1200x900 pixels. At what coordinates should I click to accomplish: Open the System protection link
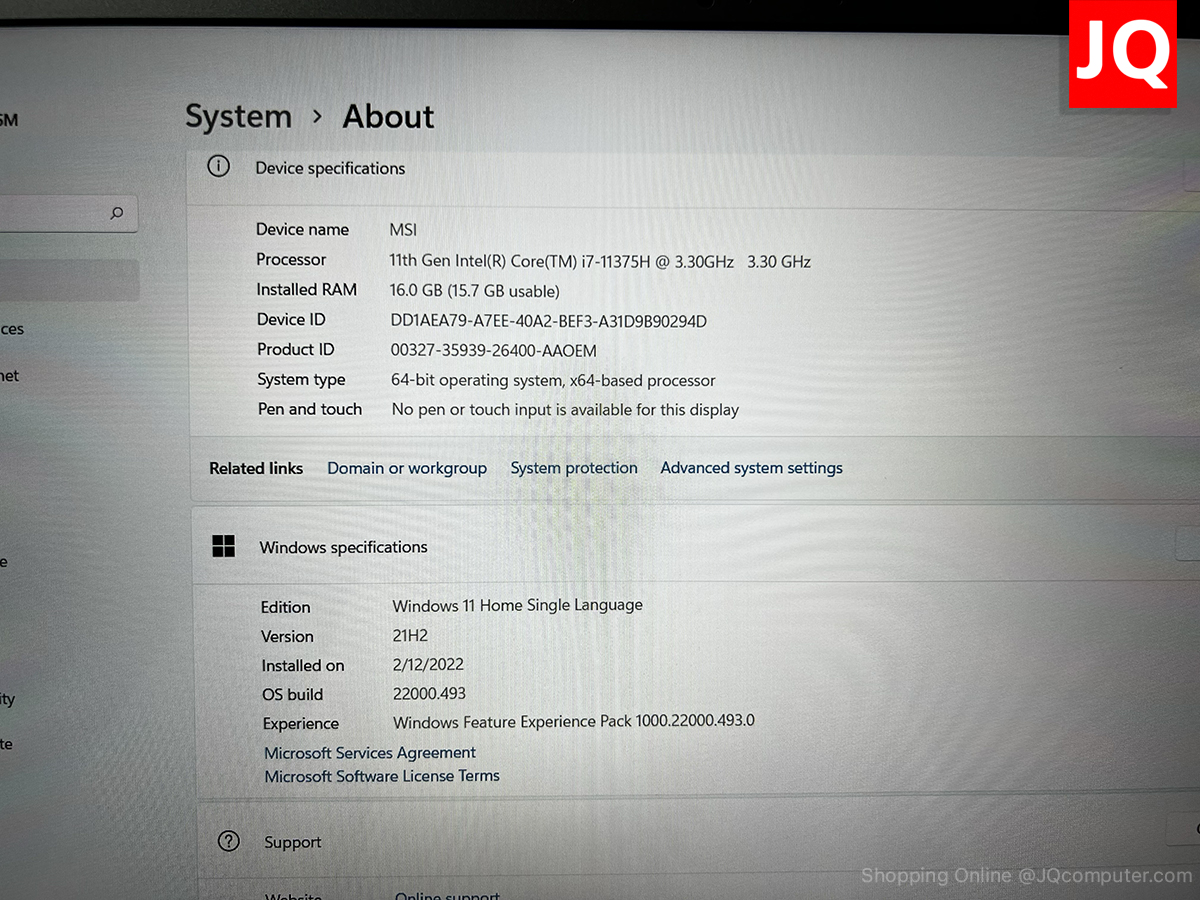pyautogui.click(x=574, y=468)
